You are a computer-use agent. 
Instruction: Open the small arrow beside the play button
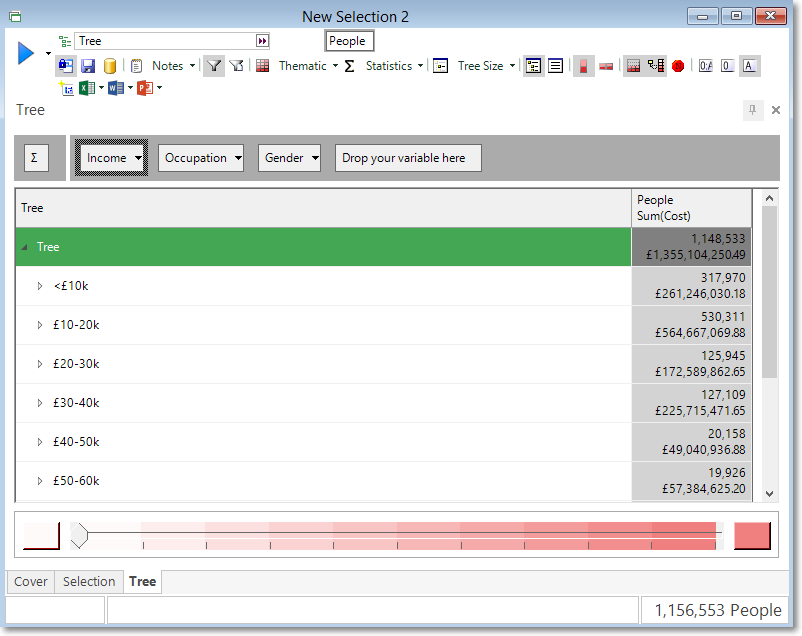pos(48,53)
